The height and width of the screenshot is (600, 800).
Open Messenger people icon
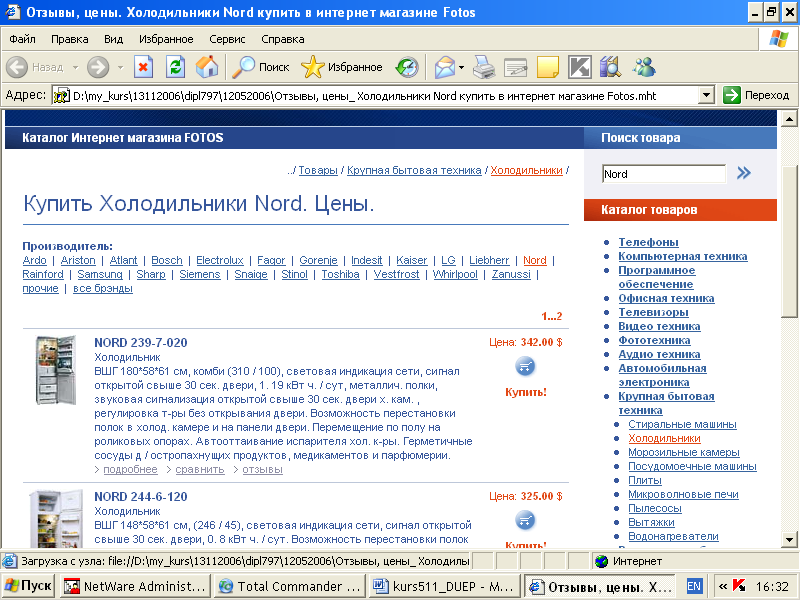[644, 67]
